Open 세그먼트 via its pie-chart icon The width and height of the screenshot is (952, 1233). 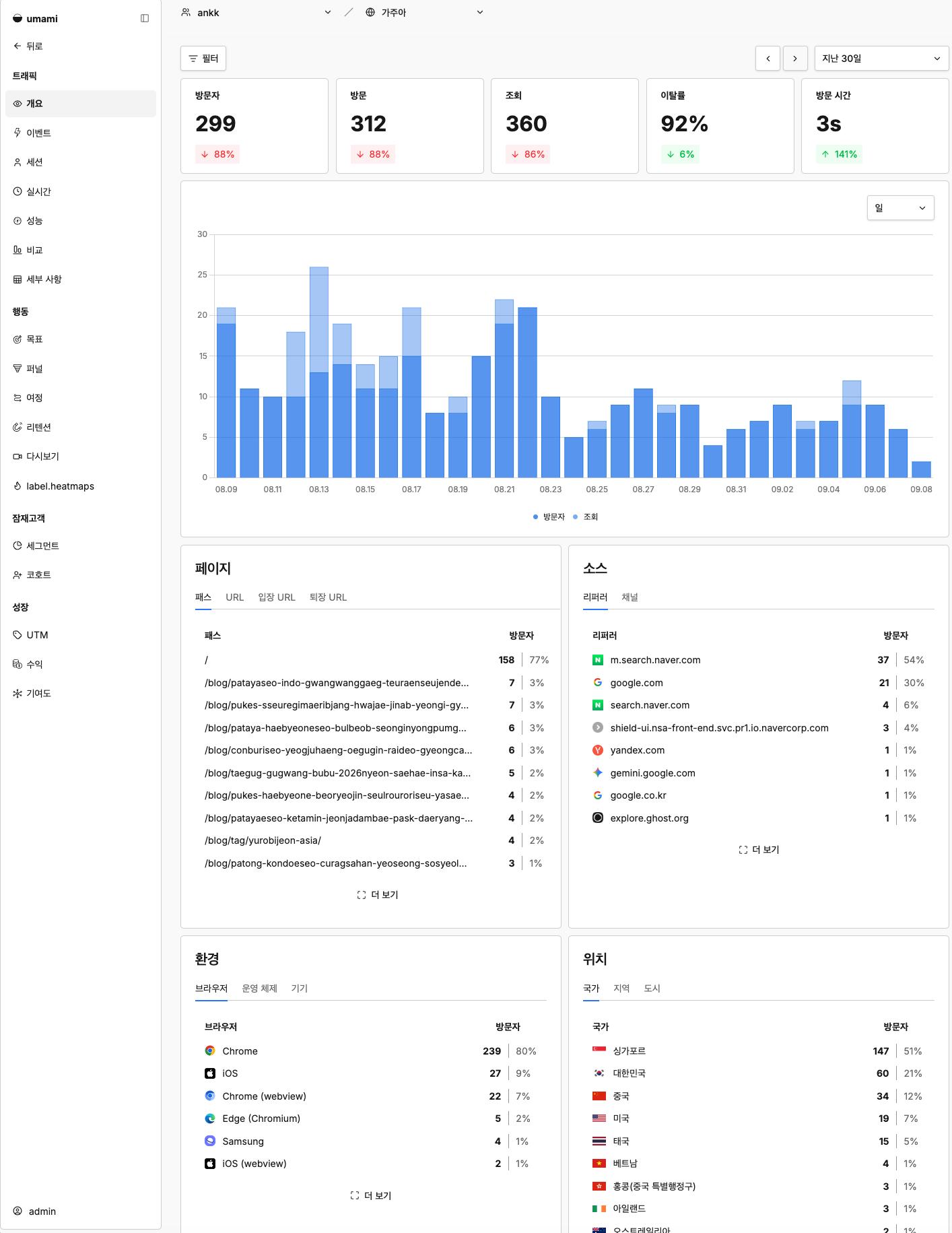pyautogui.click(x=18, y=545)
